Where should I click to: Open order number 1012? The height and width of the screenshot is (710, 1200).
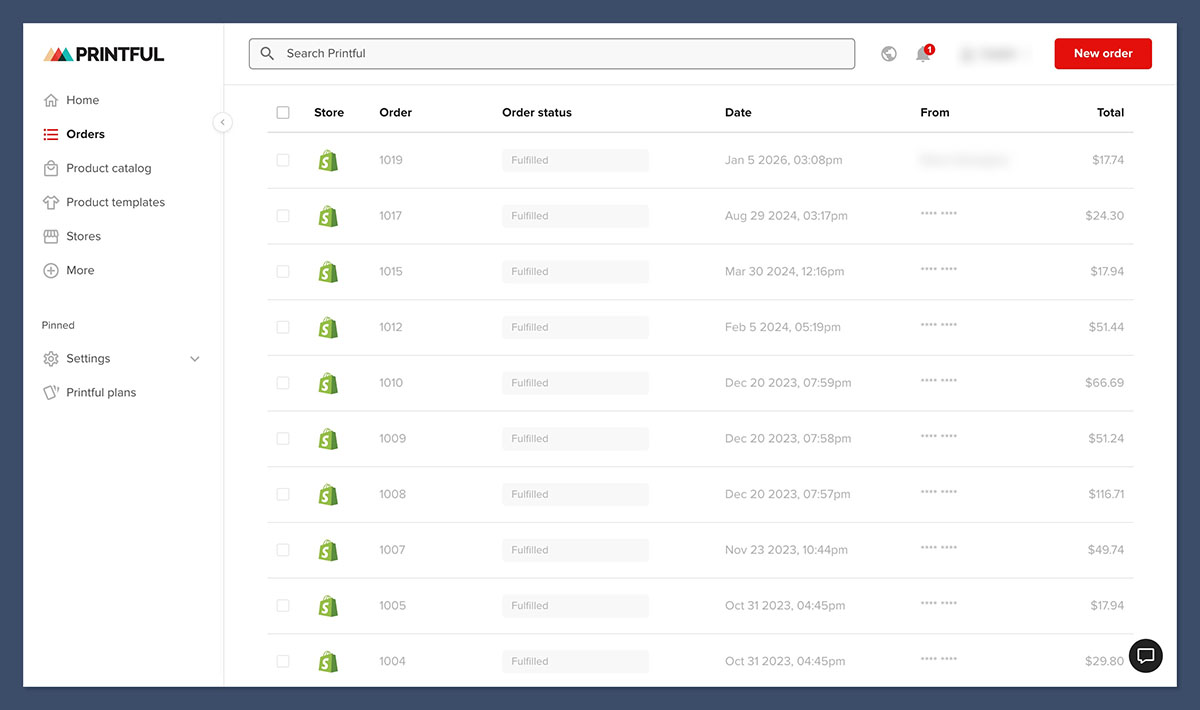pos(391,327)
